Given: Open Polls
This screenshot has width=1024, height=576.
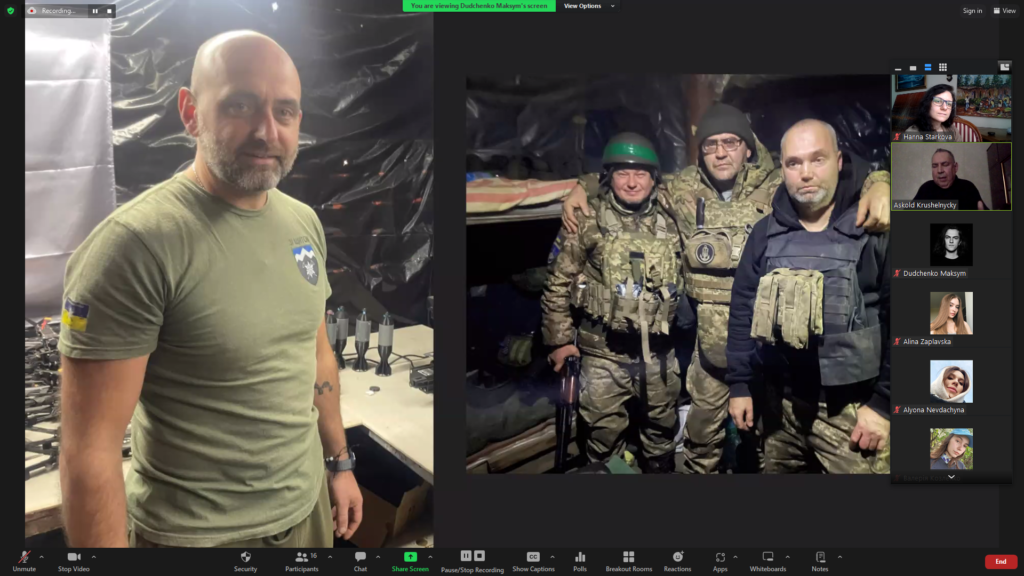Looking at the screenshot, I should [580, 561].
